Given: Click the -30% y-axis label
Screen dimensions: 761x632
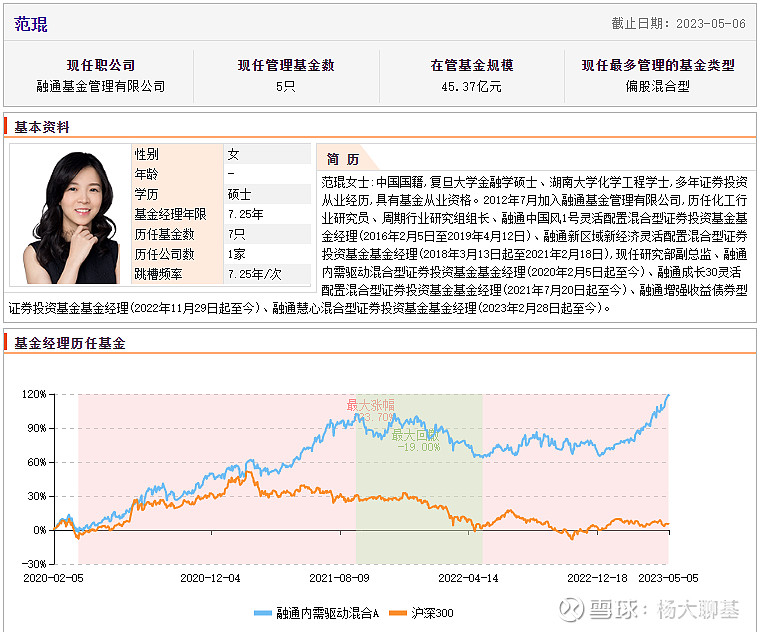Looking at the screenshot, I should (x=34, y=564).
